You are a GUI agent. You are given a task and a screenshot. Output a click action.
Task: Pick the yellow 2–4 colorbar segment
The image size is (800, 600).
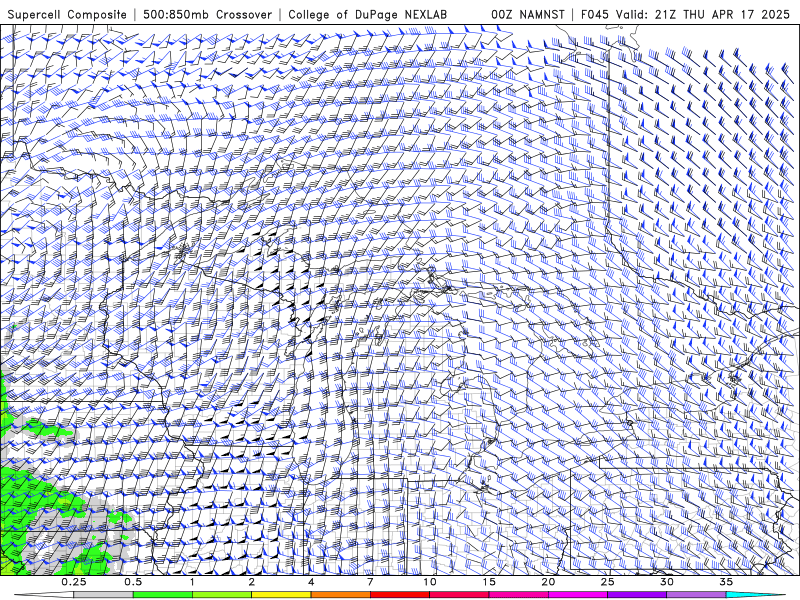(x=281, y=595)
